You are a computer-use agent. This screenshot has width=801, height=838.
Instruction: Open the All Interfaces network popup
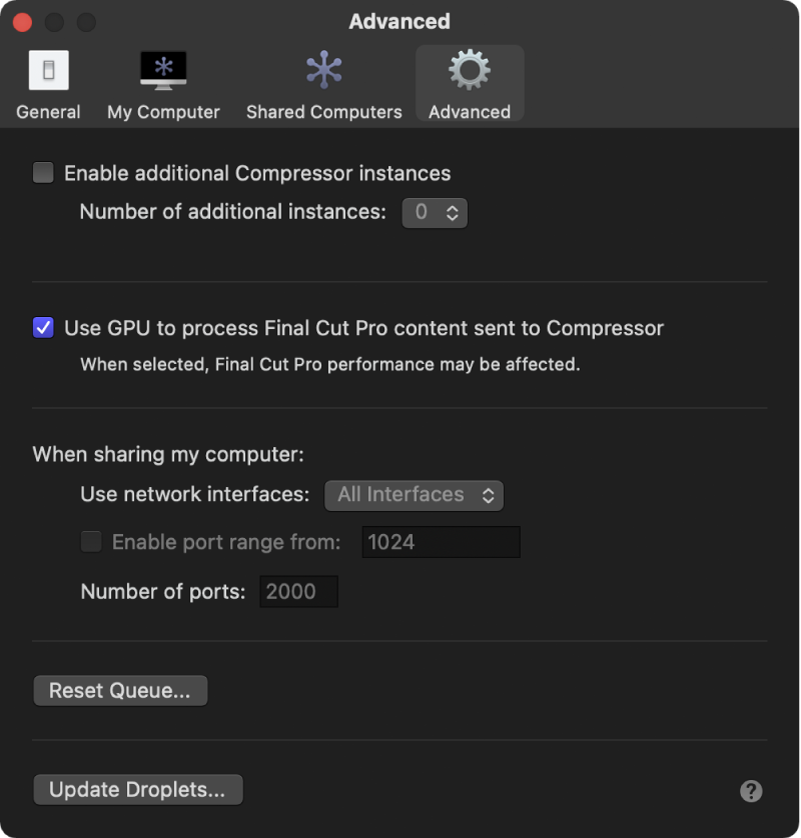(x=414, y=494)
